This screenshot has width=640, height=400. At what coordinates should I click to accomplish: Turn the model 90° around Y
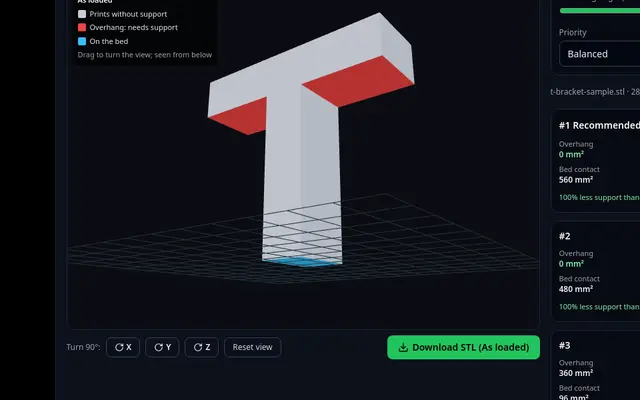point(162,347)
